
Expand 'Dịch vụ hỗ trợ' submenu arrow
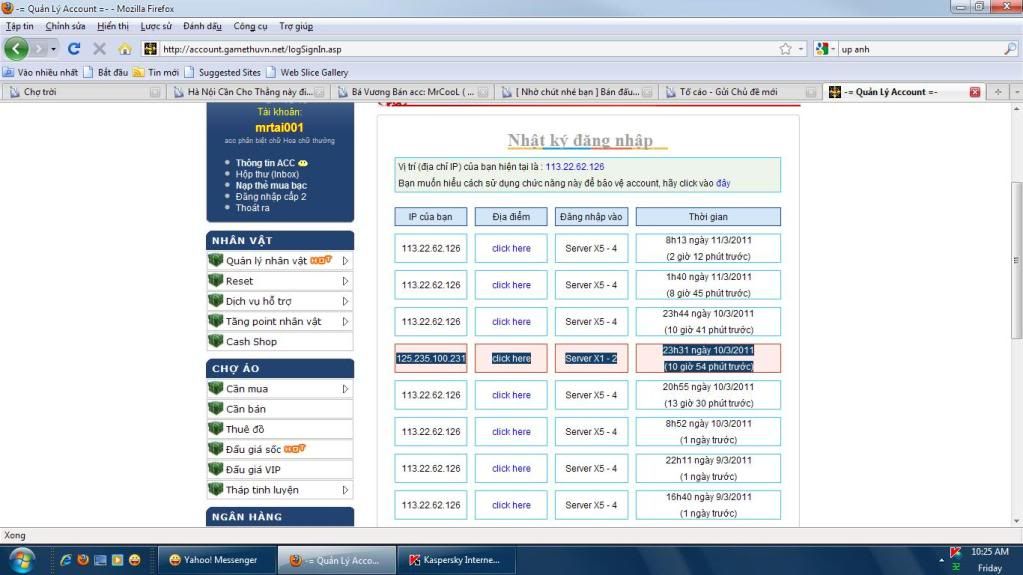(345, 301)
